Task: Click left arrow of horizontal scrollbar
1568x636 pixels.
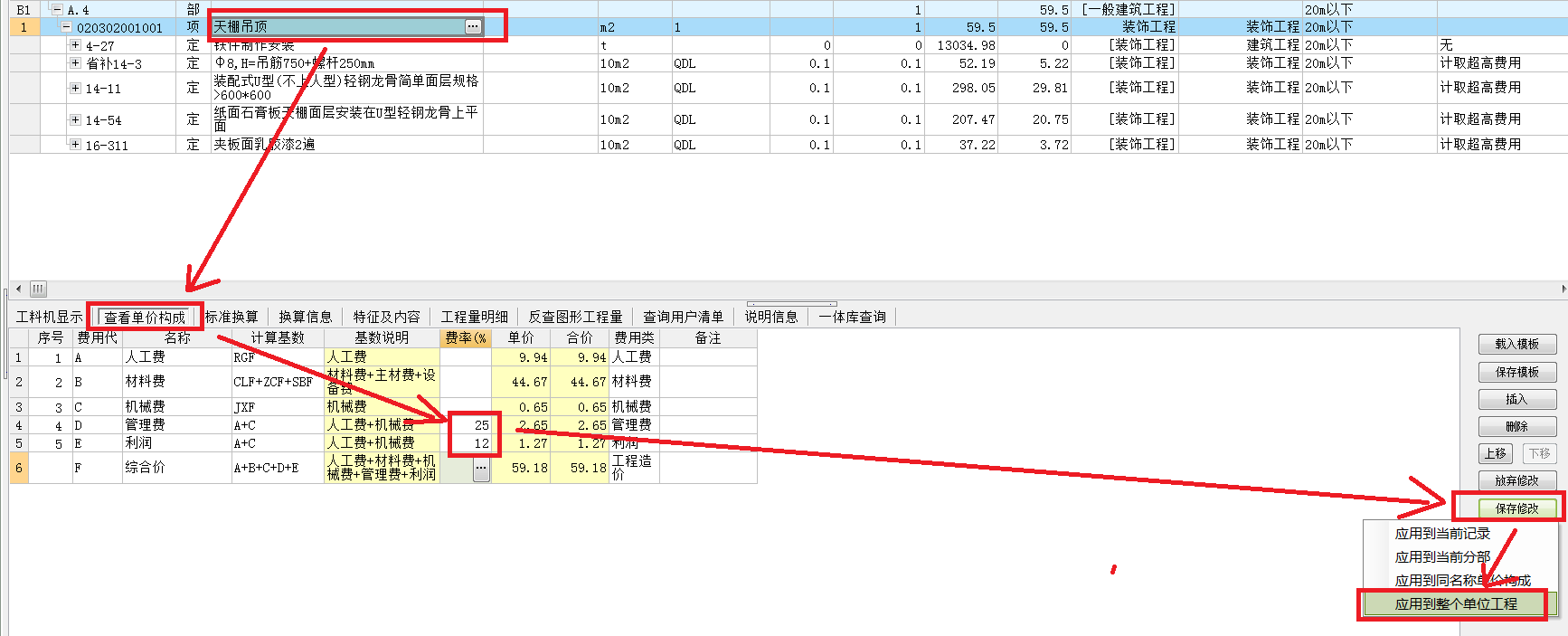Action: tap(18, 289)
